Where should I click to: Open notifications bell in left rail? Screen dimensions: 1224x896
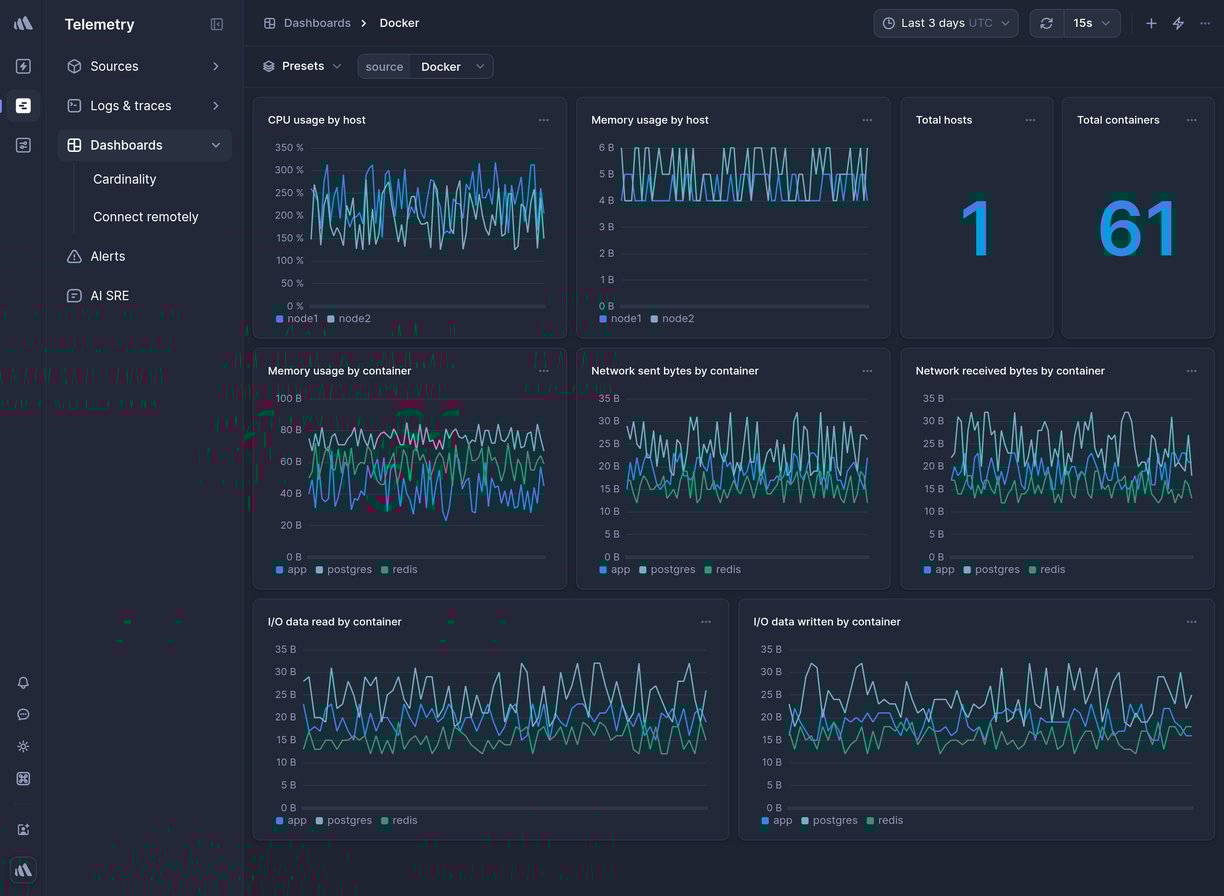tap(23, 683)
